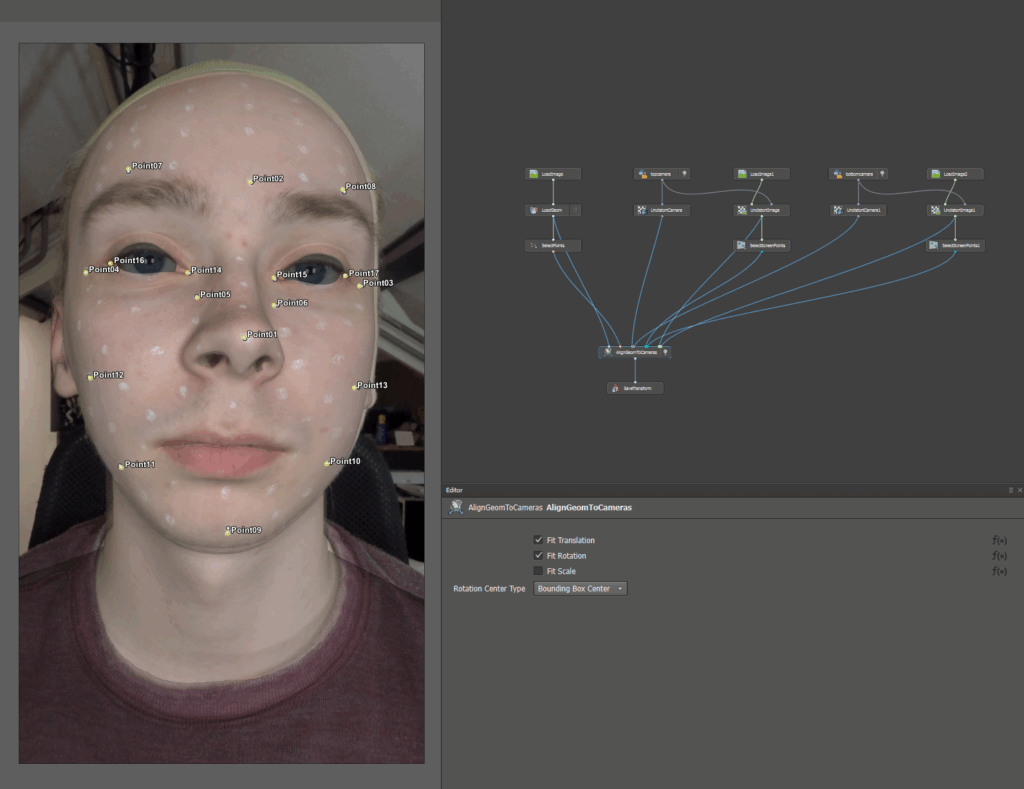
Task: Click the bottomcamera node lightbulb icon
Action: 882,174
